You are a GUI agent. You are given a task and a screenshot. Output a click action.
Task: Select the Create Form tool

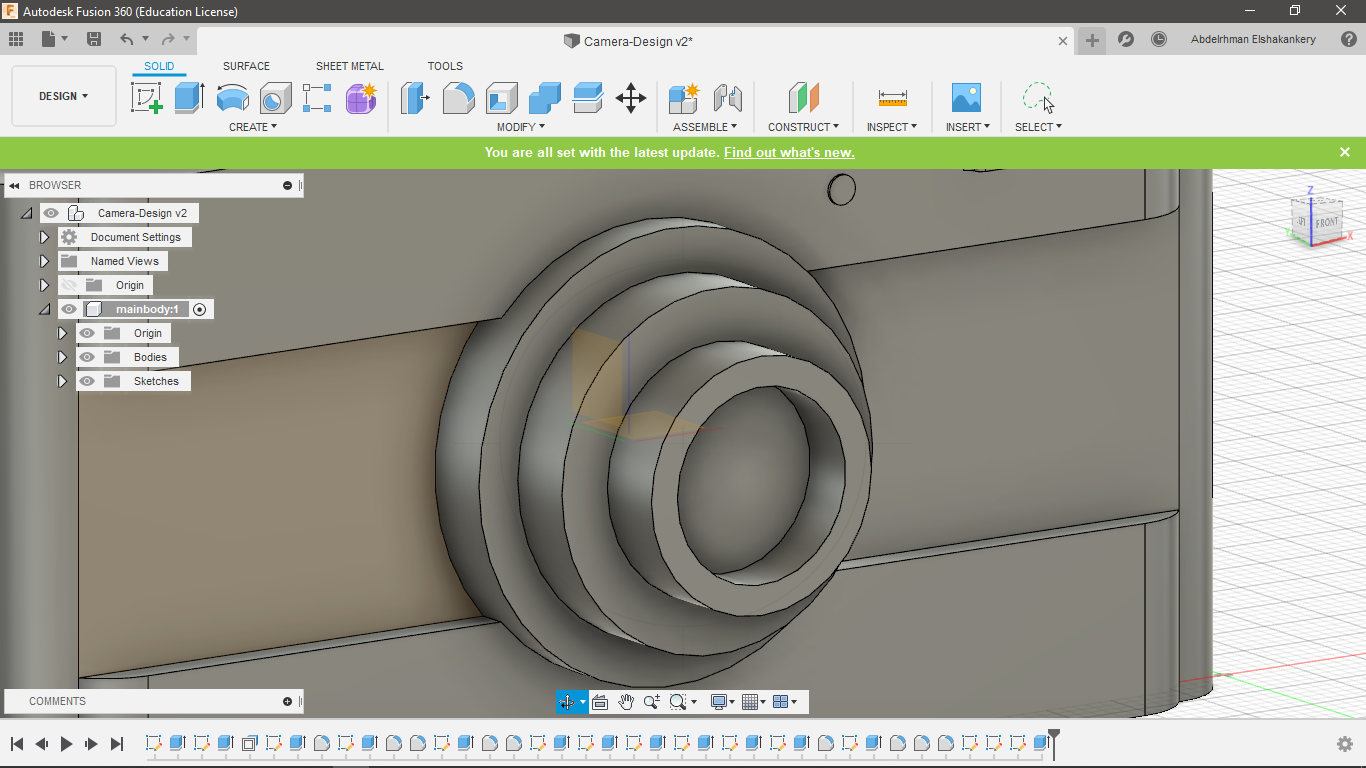(x=361, y=98)
